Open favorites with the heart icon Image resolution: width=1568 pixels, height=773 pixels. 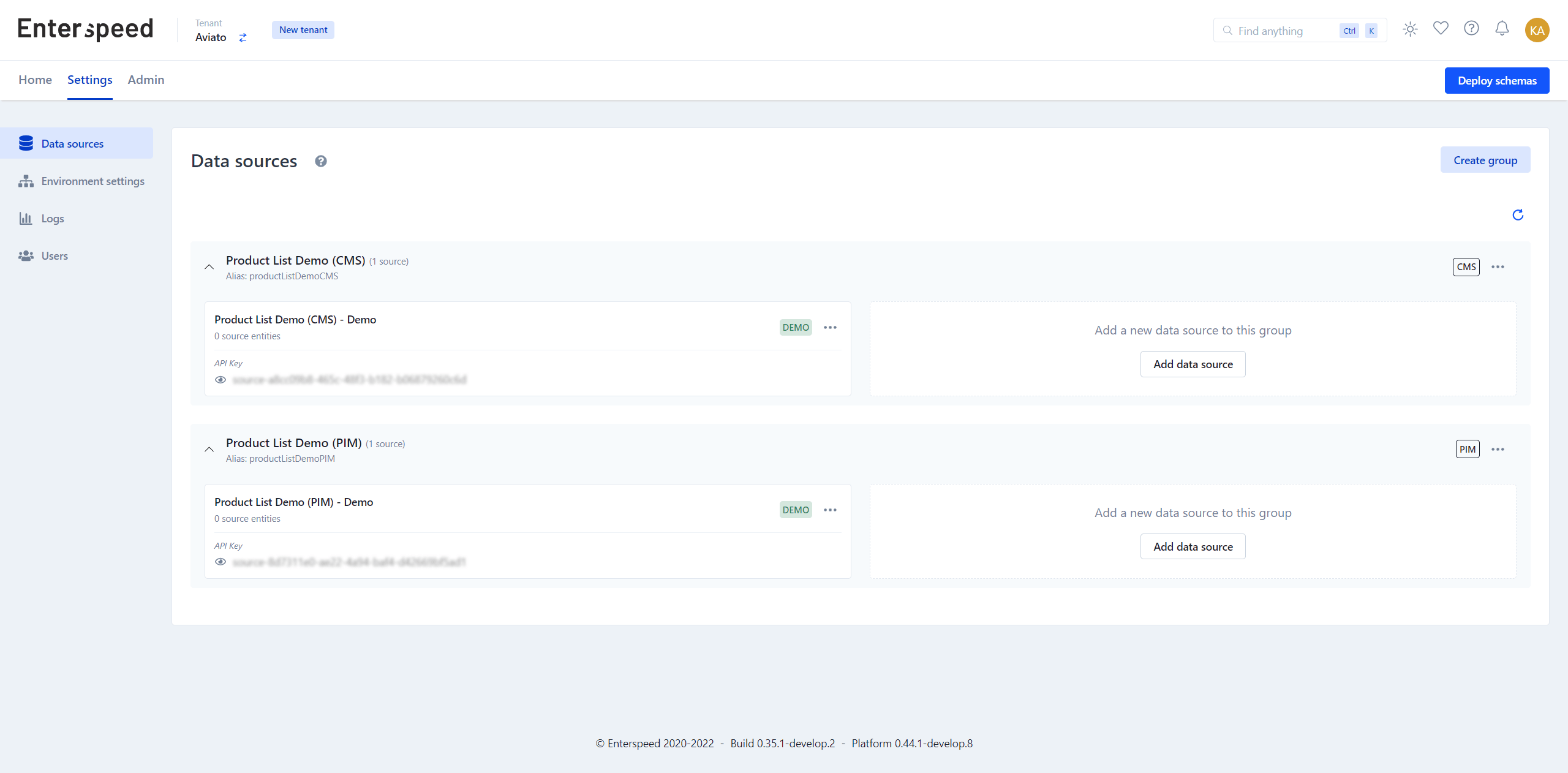click(x=1441, y=28)
